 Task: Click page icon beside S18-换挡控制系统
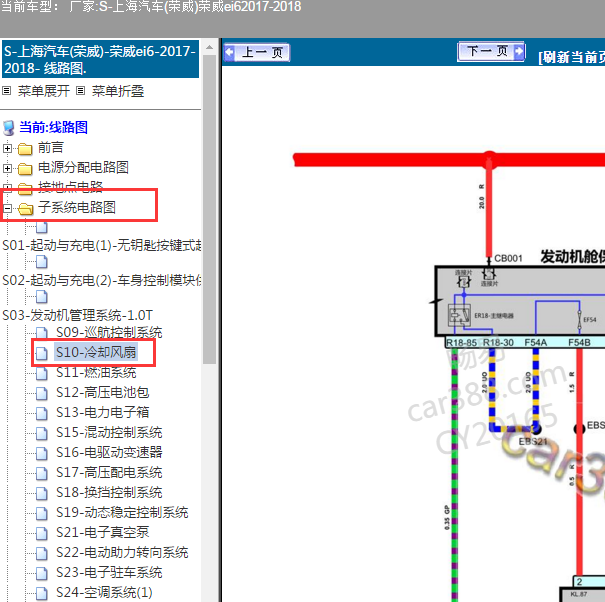tap(42, 493)
